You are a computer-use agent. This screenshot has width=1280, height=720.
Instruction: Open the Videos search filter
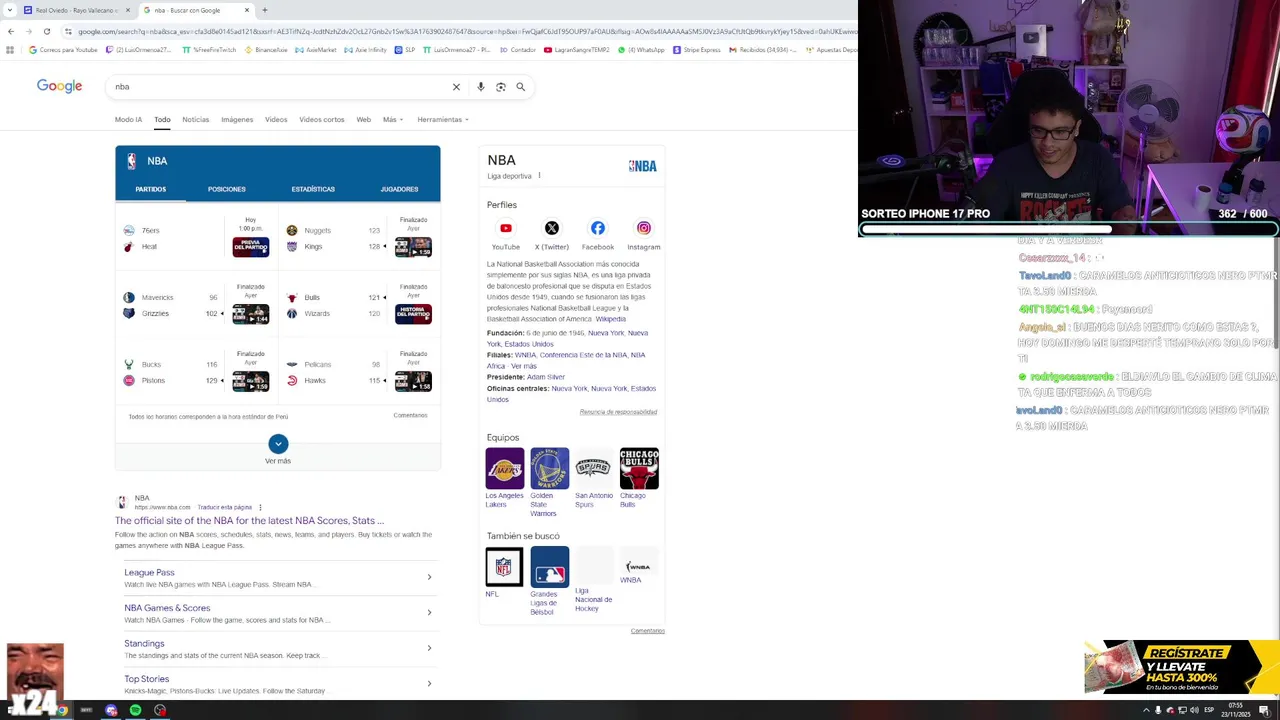click(276, 119)
